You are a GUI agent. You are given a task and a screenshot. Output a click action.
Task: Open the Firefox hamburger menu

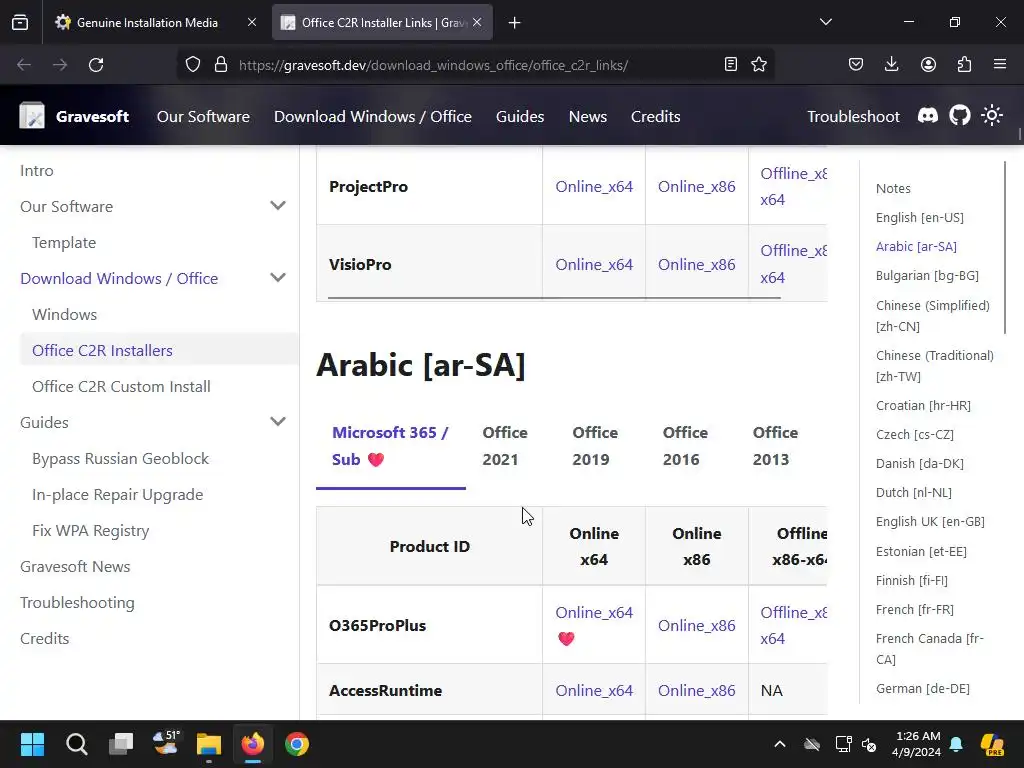[1000, 65]
